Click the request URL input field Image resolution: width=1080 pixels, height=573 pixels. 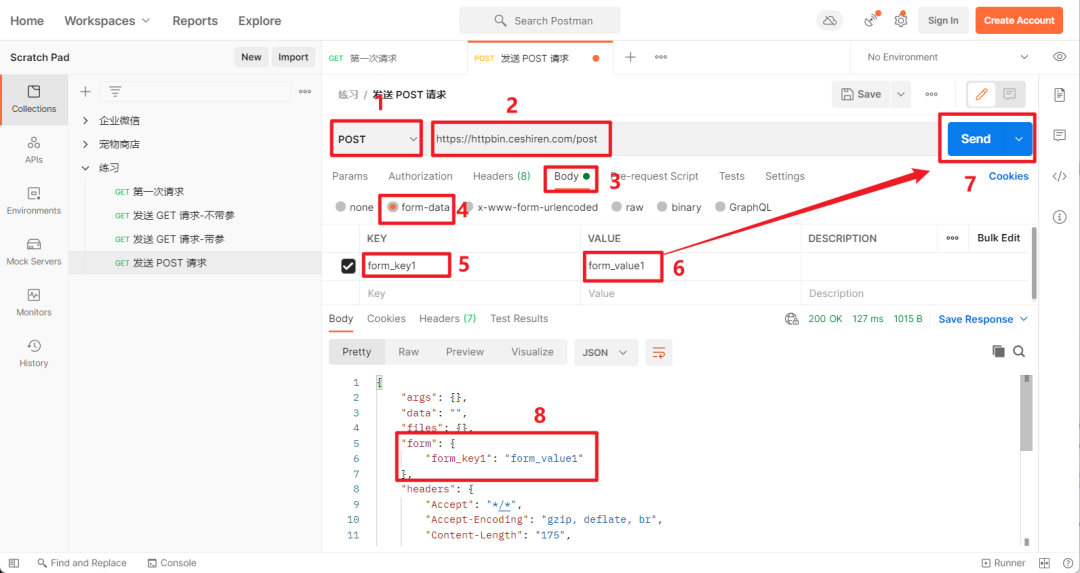coord(682,139)
